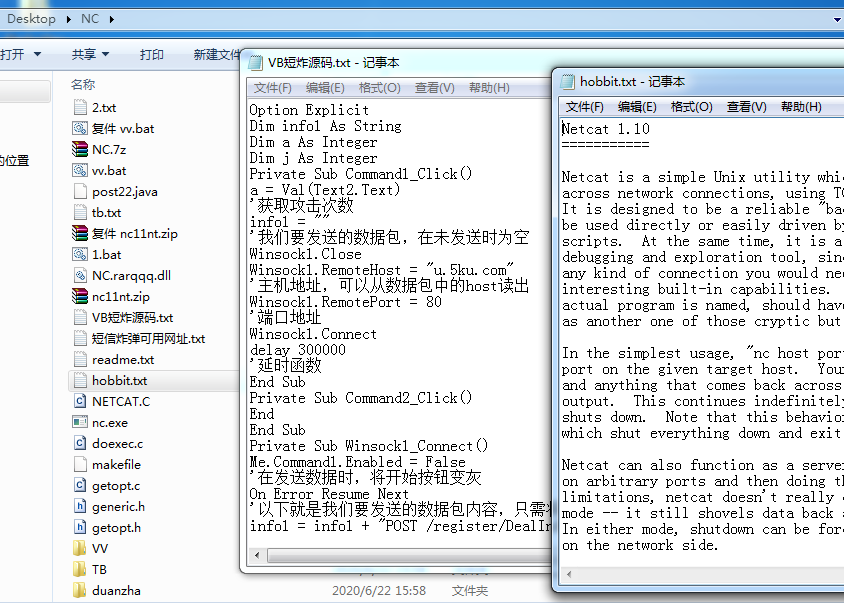This screenshot has width=844, height=603.
Task: Select the doexec.c source file icon
Action: pyautogui.click(x=80, y=443)
